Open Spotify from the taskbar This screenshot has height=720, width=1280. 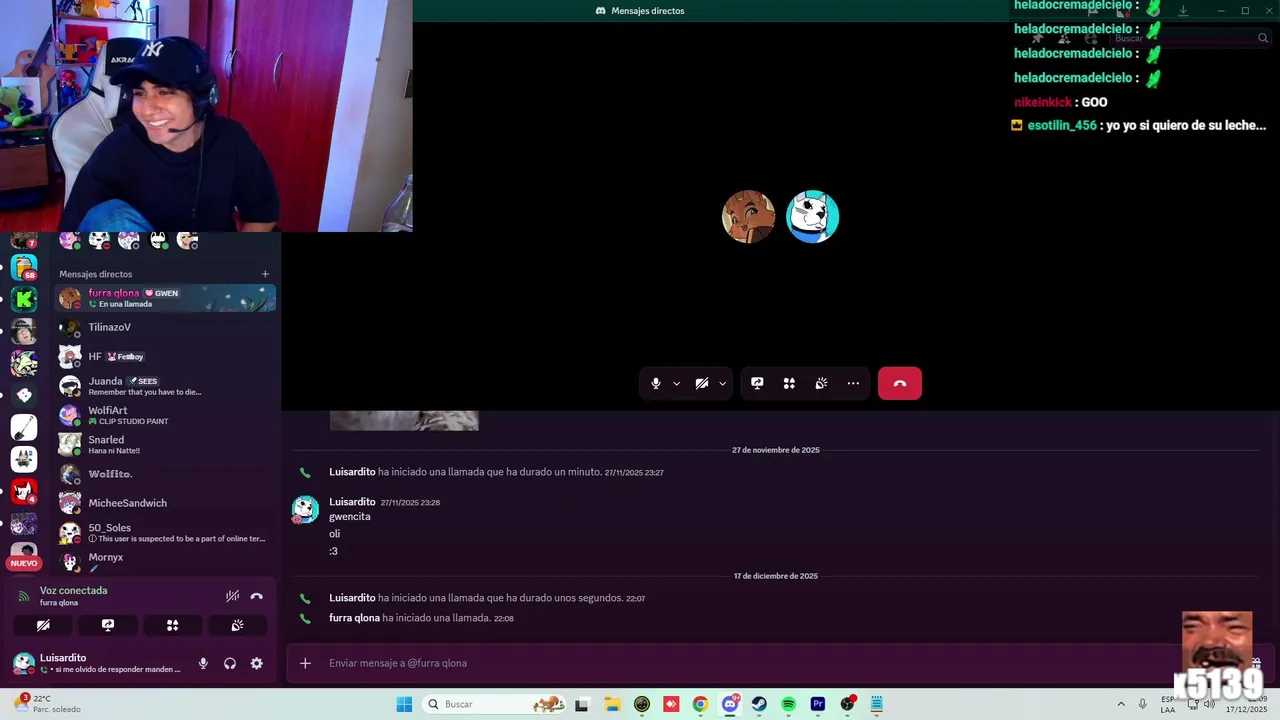tap(788, 704)
